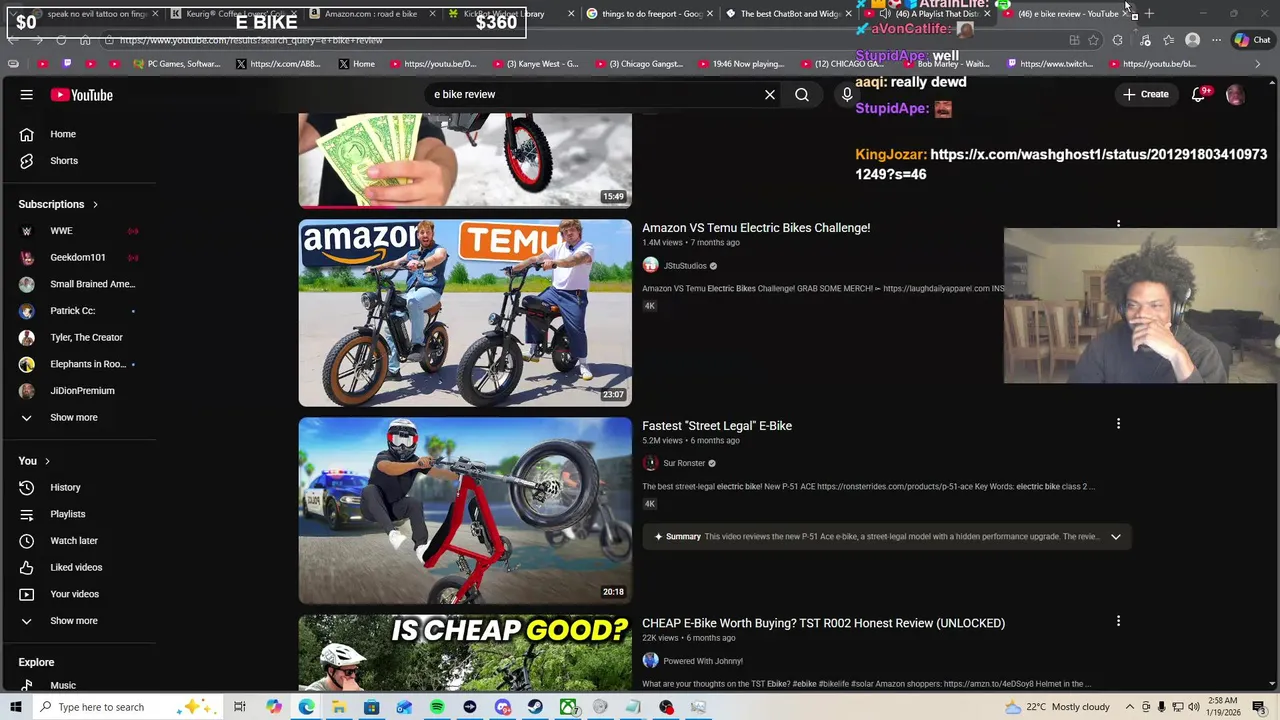The image size is (1280, 720).
Task: Open the account avatar menu
Action: point(1235,95)
